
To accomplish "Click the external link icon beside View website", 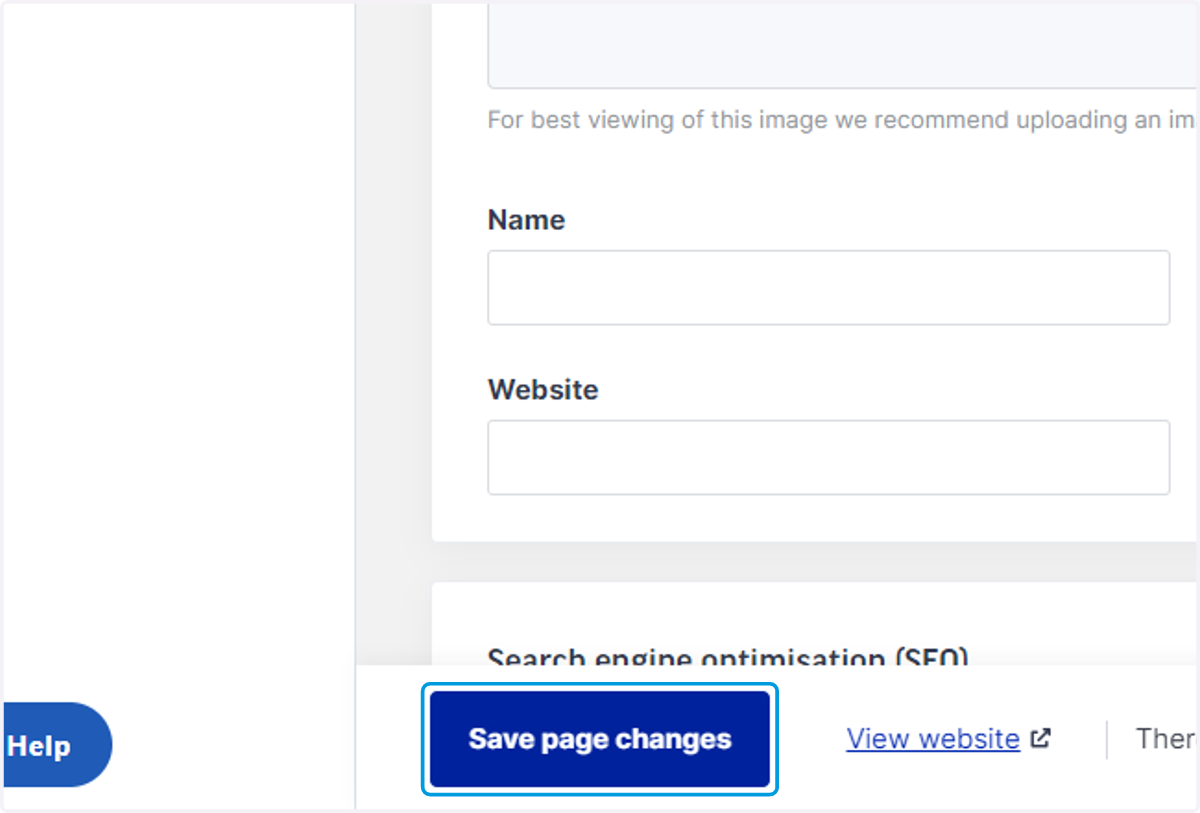I will coord(1041,738).
